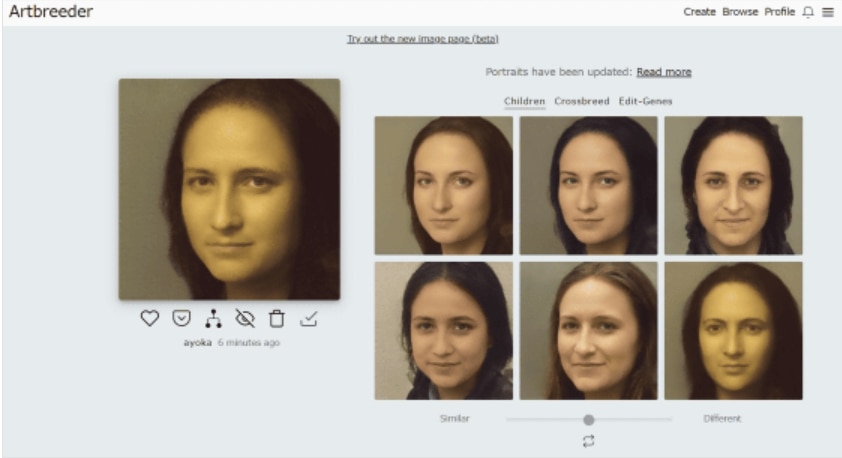
Task: Click the Artbreeder logo
Action: point(51,11)
